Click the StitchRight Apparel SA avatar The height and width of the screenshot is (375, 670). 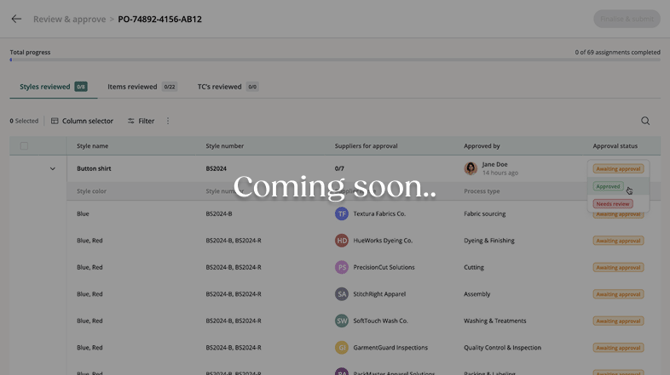coord(341,294)
